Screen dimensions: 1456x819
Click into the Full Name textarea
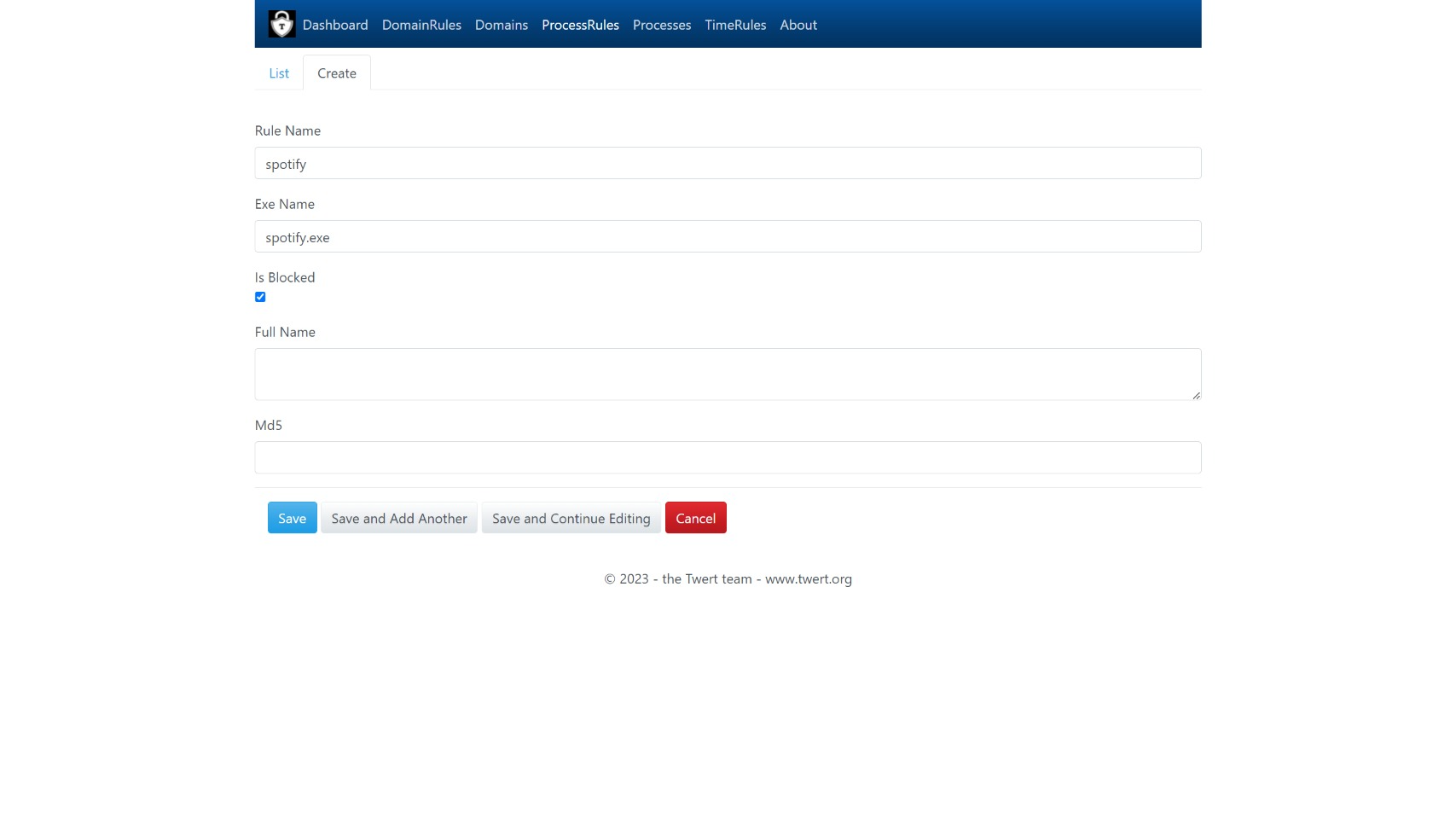[728, 375]
